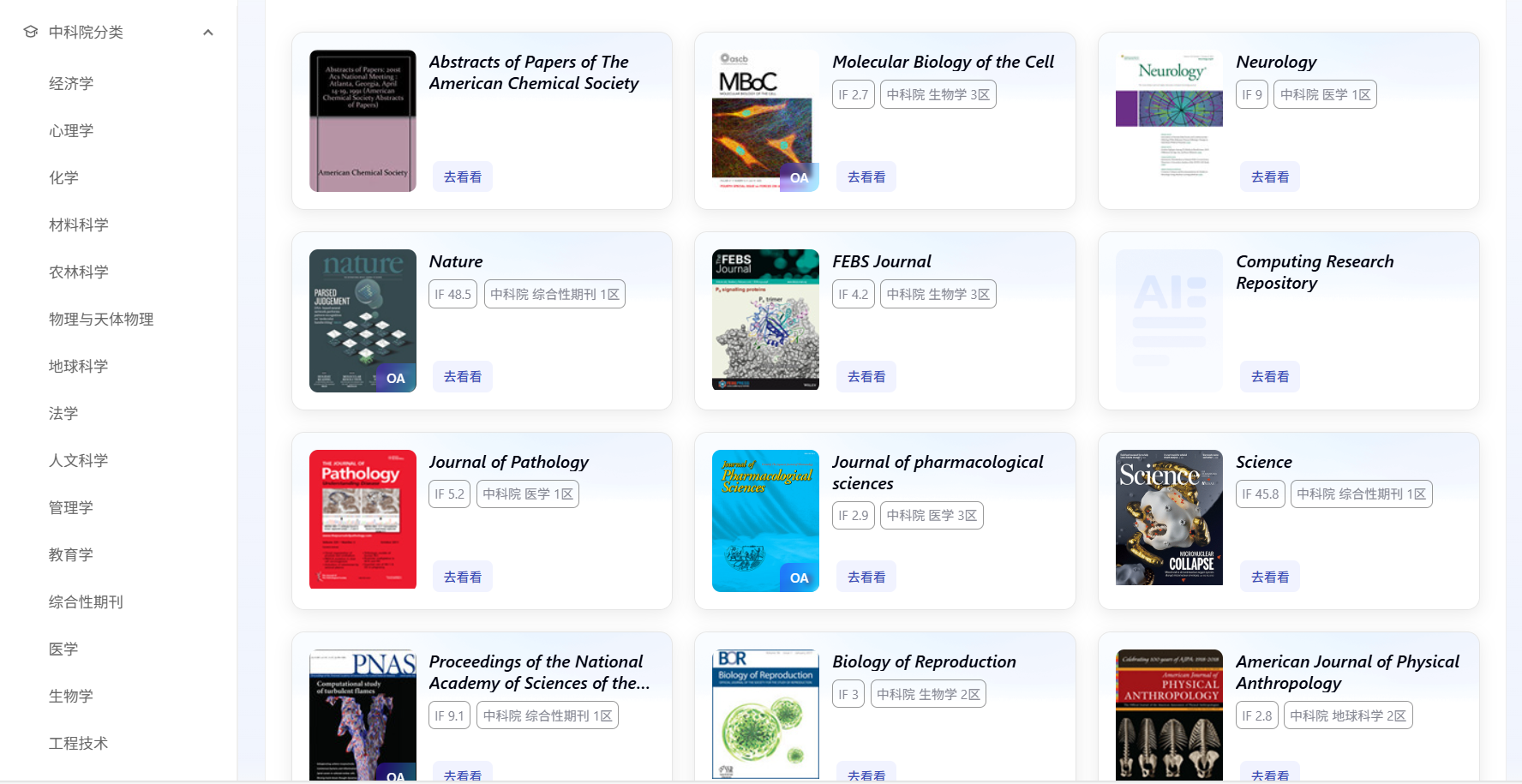
Task: Open Proceedings of the National Academy title
Action: tap(540, 673)
